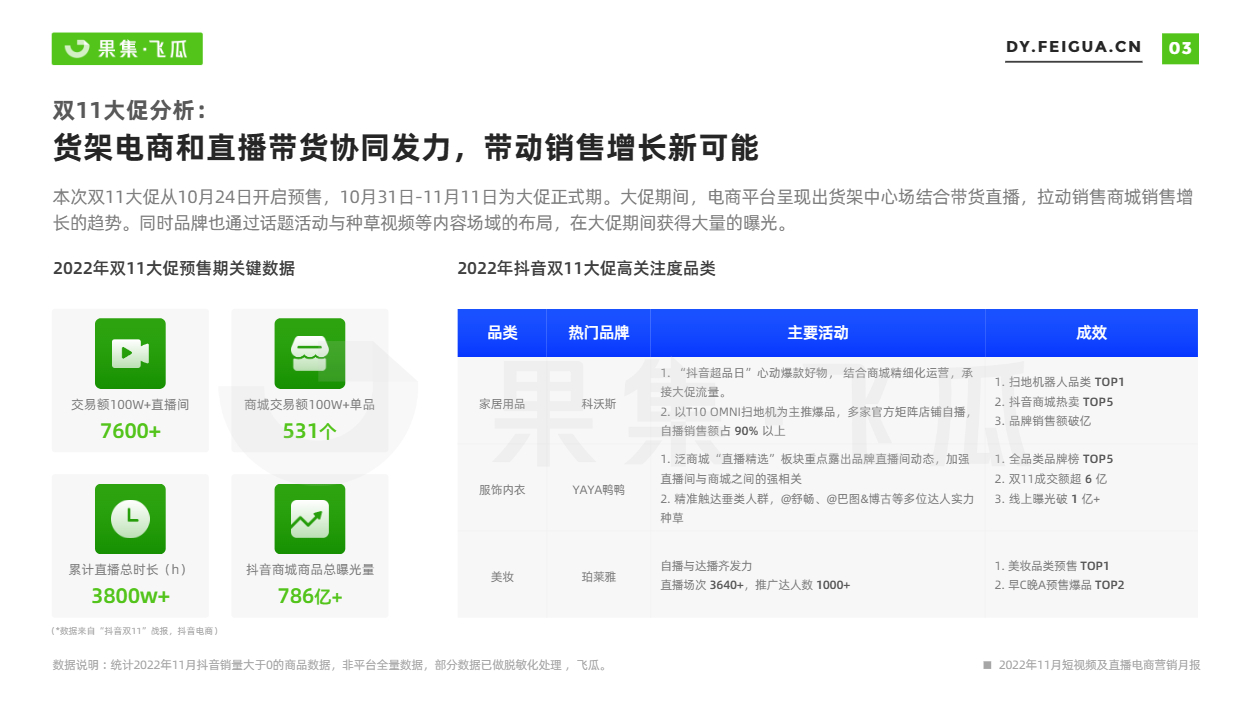
Task: Select the 热门品牌 table header
Action: point(598,333)
